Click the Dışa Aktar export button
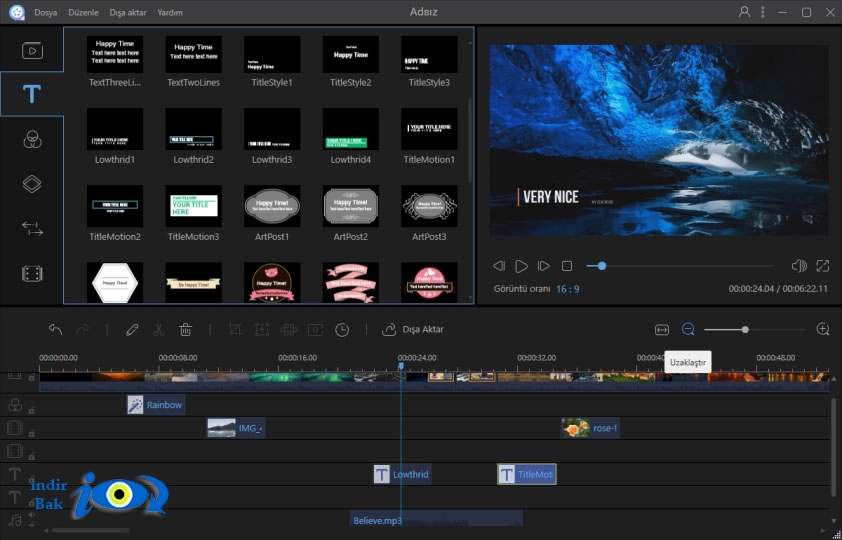This screenshot has height=540, width=842. click(x=412, y=329)
